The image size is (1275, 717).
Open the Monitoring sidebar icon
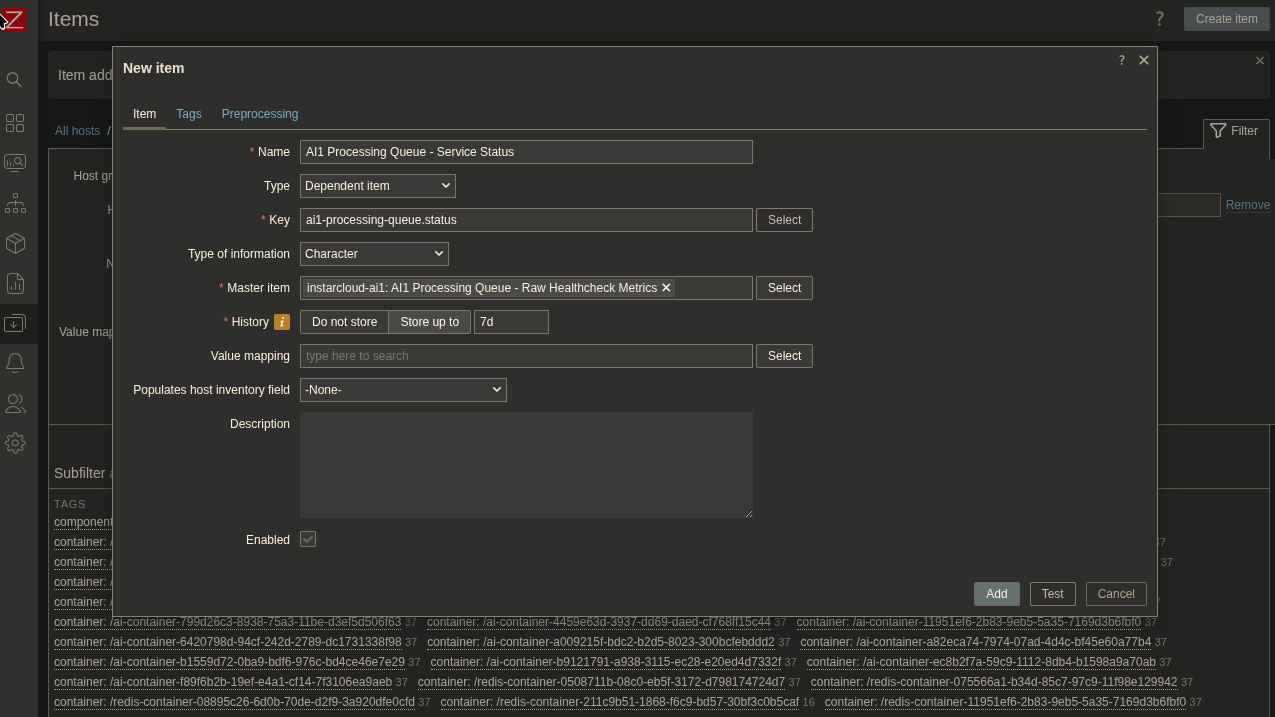pyautogui.click(x=15, y=163)
